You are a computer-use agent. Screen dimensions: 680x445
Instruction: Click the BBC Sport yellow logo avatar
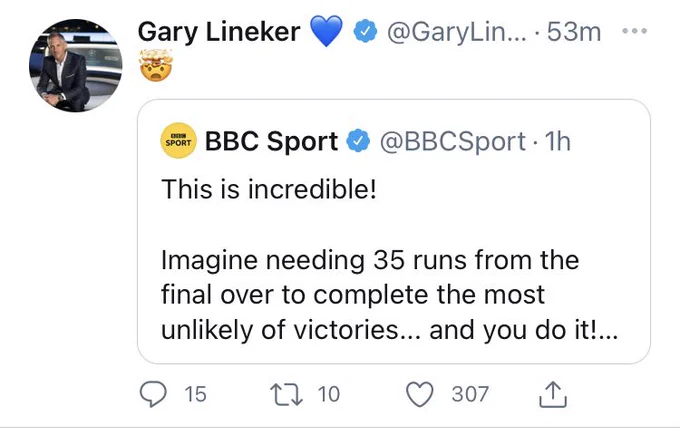[178, 141]
